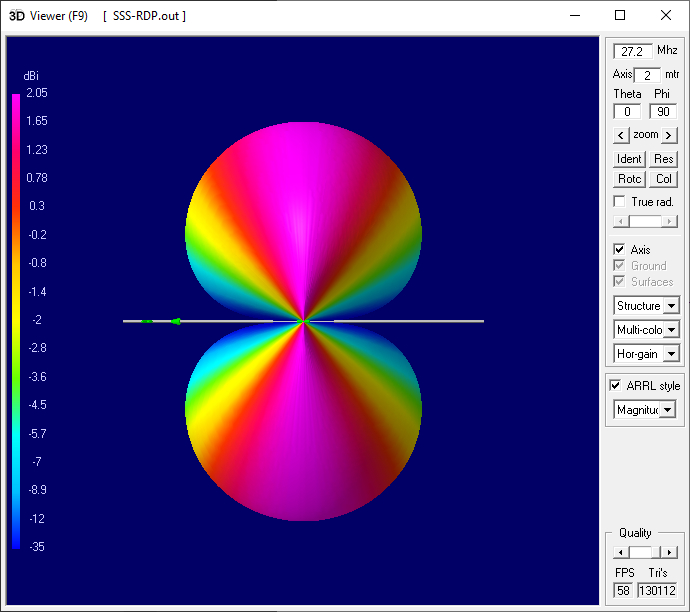Toggle the ARRL style checkbox
Screen dimensions: 690x612
[616, 386]
